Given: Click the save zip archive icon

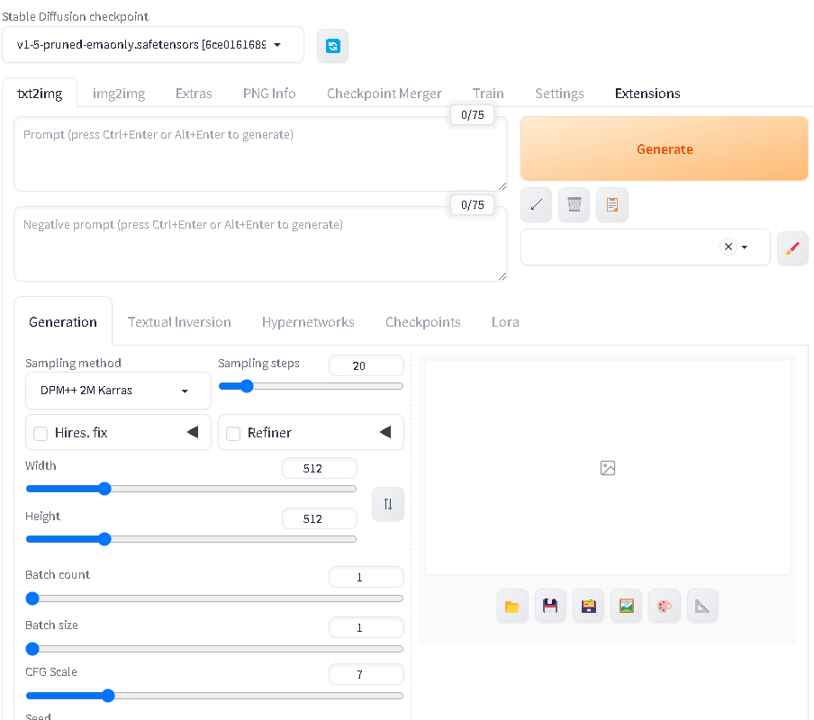Looking at the screenshot, I should pyautogui.click(x=588, y=606).
